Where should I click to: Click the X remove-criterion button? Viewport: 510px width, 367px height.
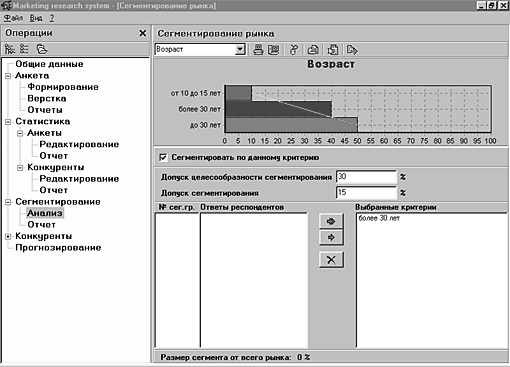click(331, 260)
